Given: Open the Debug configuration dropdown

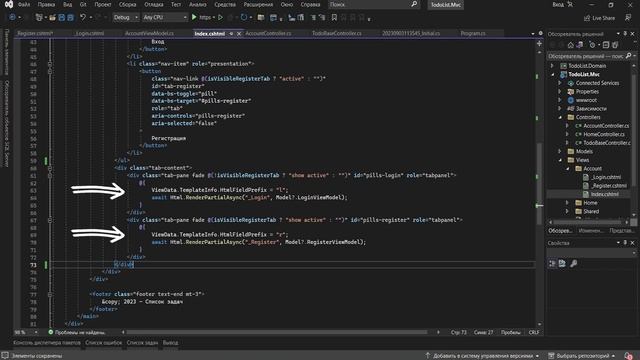Looking at the screenshot, I should (126, 18).
